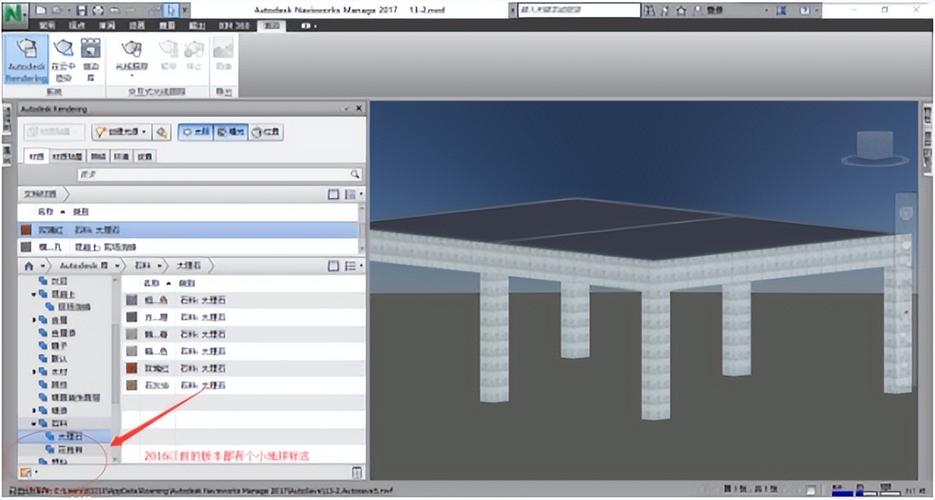Toggle the Location button in rendering panel
Viewport: 935px width, 500px height.
click(266, 132)
